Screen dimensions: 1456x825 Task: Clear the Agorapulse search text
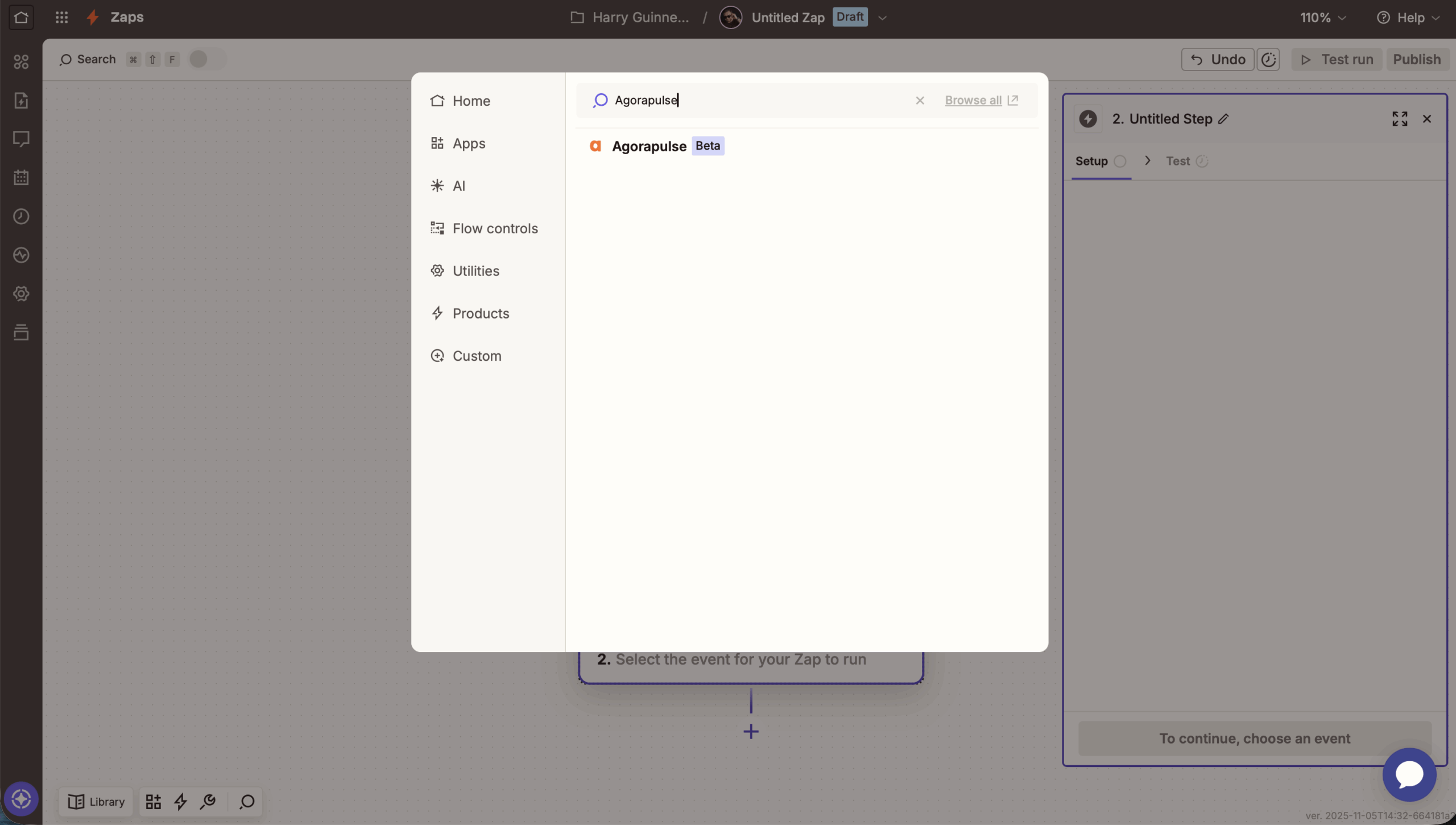pyautogui.click(x=920, y=101)
